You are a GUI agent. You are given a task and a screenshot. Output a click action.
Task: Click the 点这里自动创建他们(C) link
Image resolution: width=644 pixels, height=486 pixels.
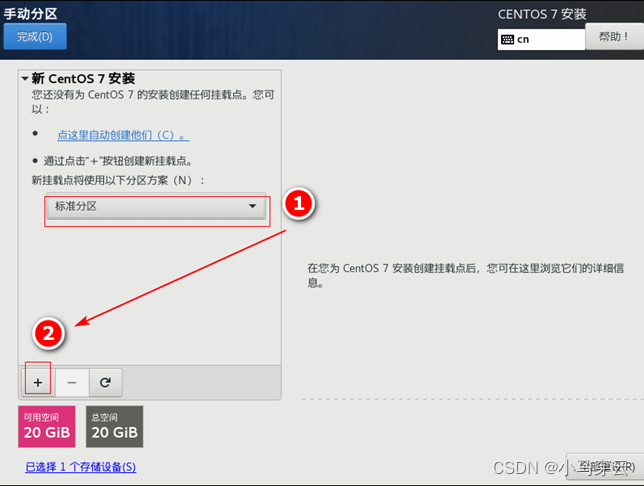[123, 135]
